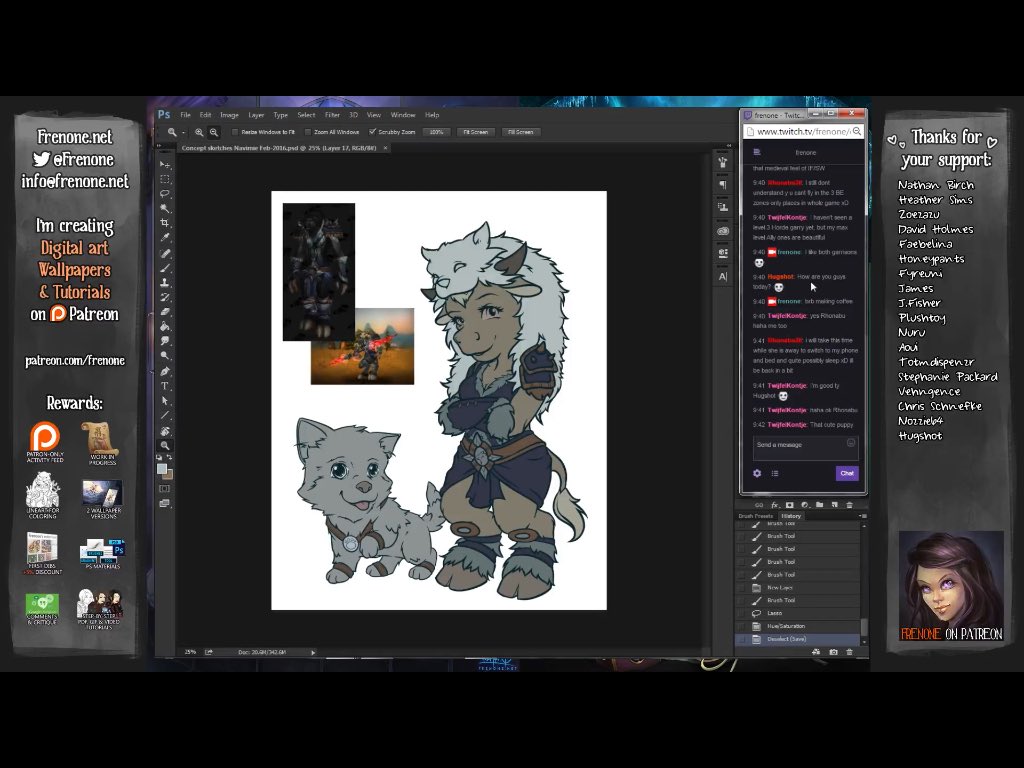This screenshot has height=768, width=1024.
Task: Select the Healing Brush tool
Action: coord(165,253)
